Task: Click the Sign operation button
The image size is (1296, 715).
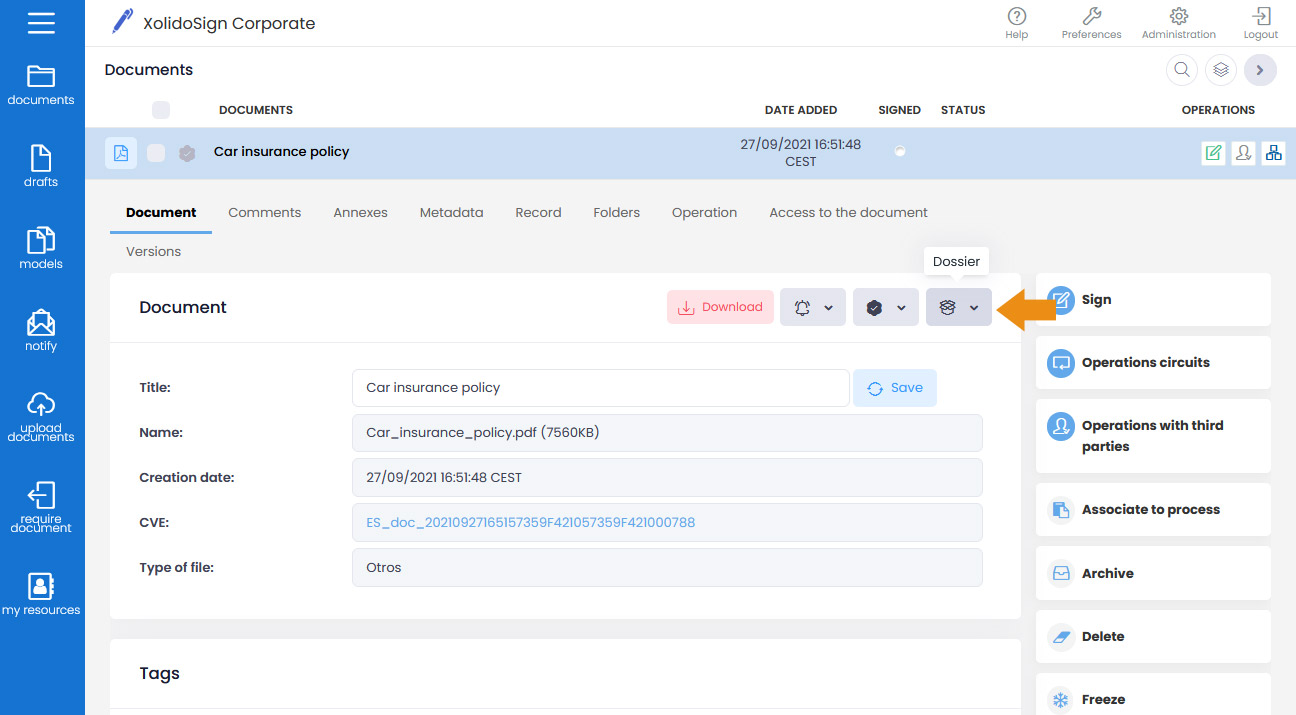Action: [x=1153, y=299]
